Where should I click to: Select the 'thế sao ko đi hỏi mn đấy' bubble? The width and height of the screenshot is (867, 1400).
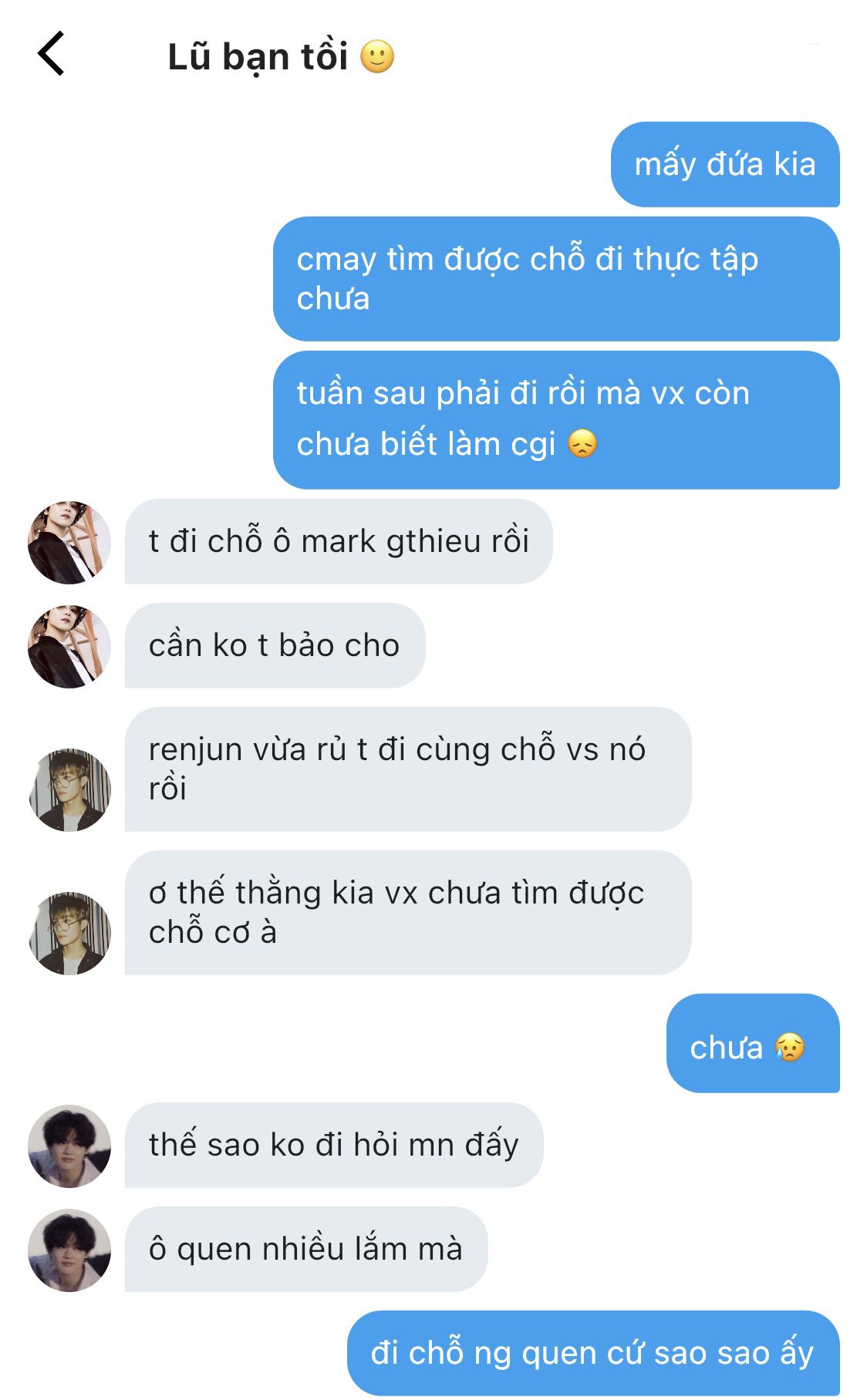click(x=334, y=1145)
